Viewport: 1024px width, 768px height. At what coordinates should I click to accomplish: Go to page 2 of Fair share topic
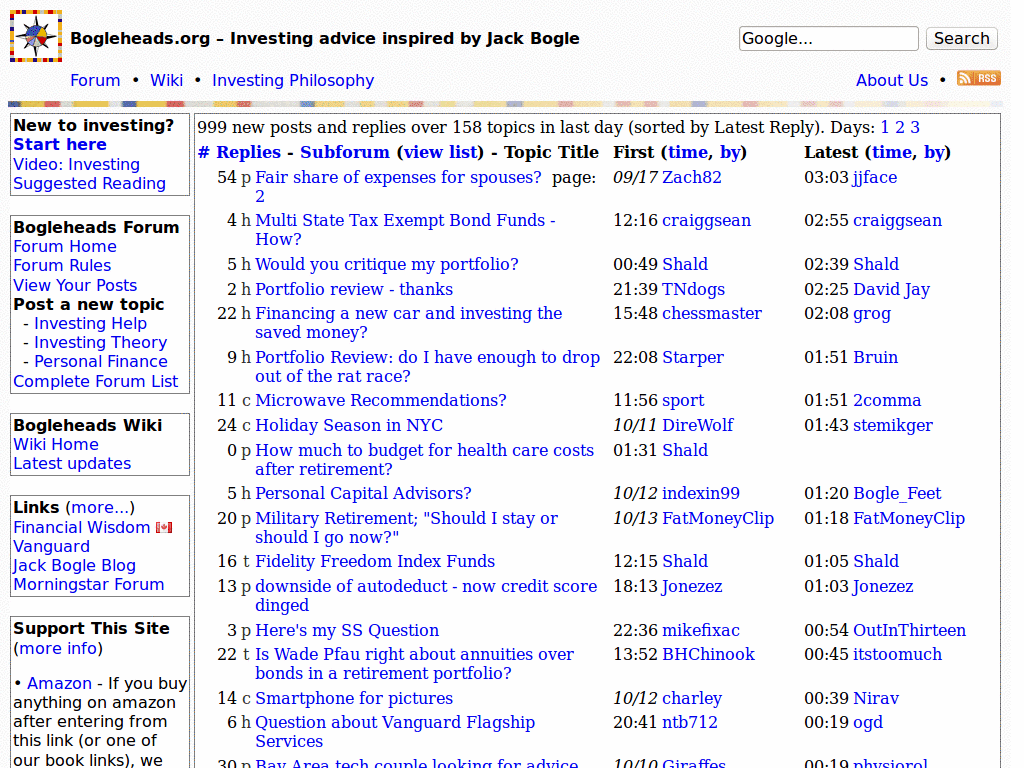click(260, 196)
